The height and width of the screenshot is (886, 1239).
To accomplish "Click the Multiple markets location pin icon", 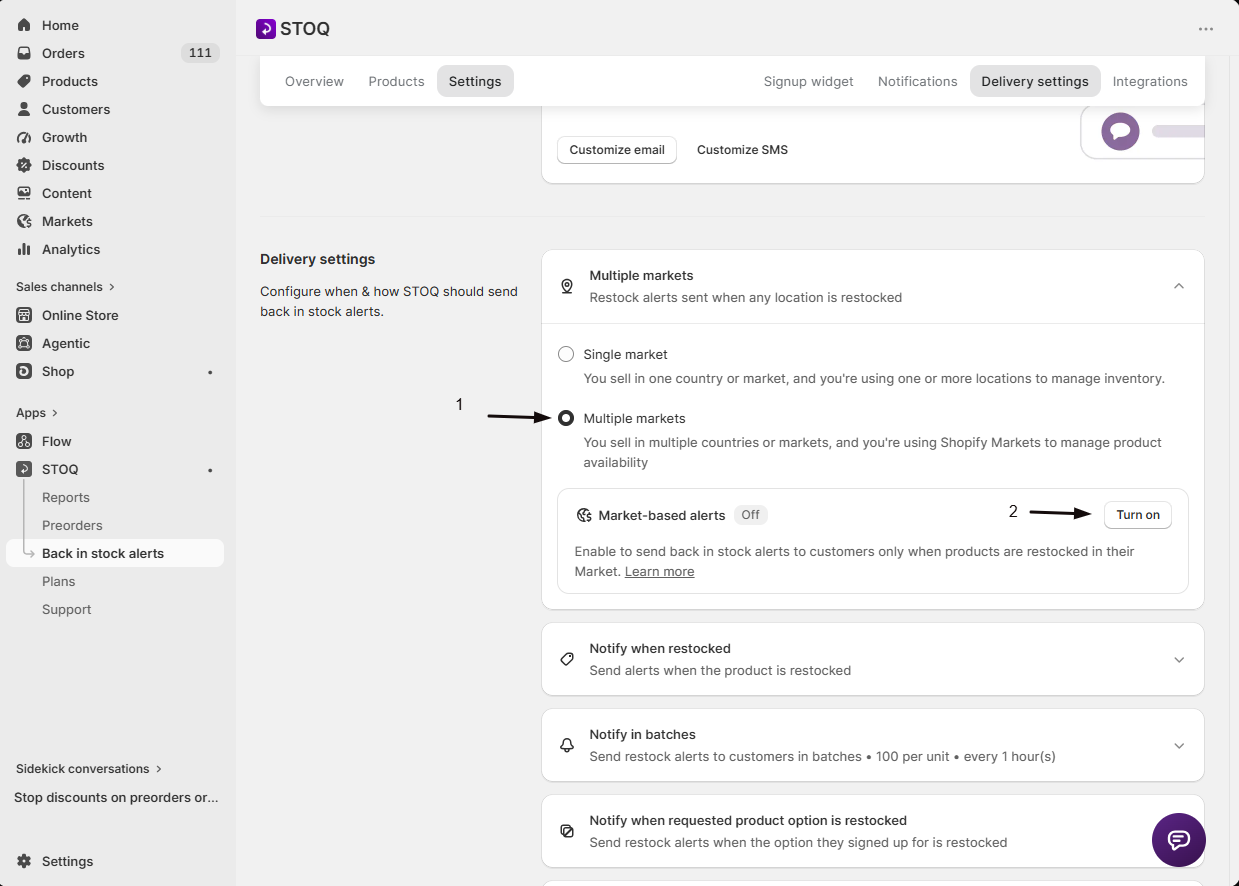I will point(567,286).
